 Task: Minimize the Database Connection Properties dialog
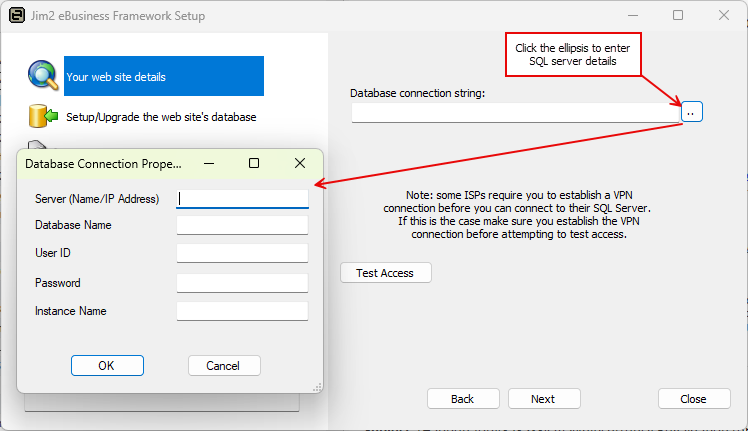[209, 164]
